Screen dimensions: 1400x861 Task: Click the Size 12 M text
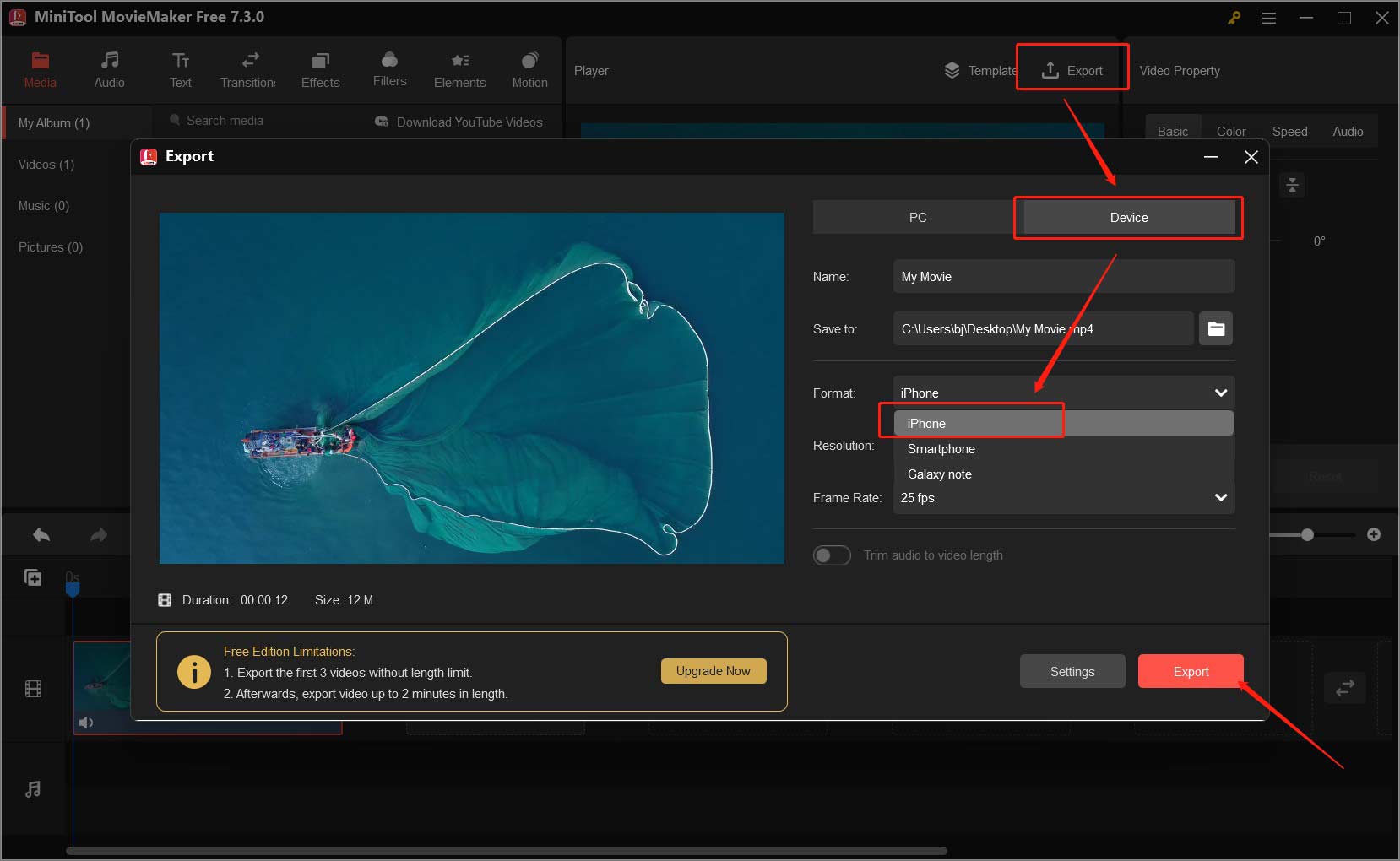coord(344,600)
